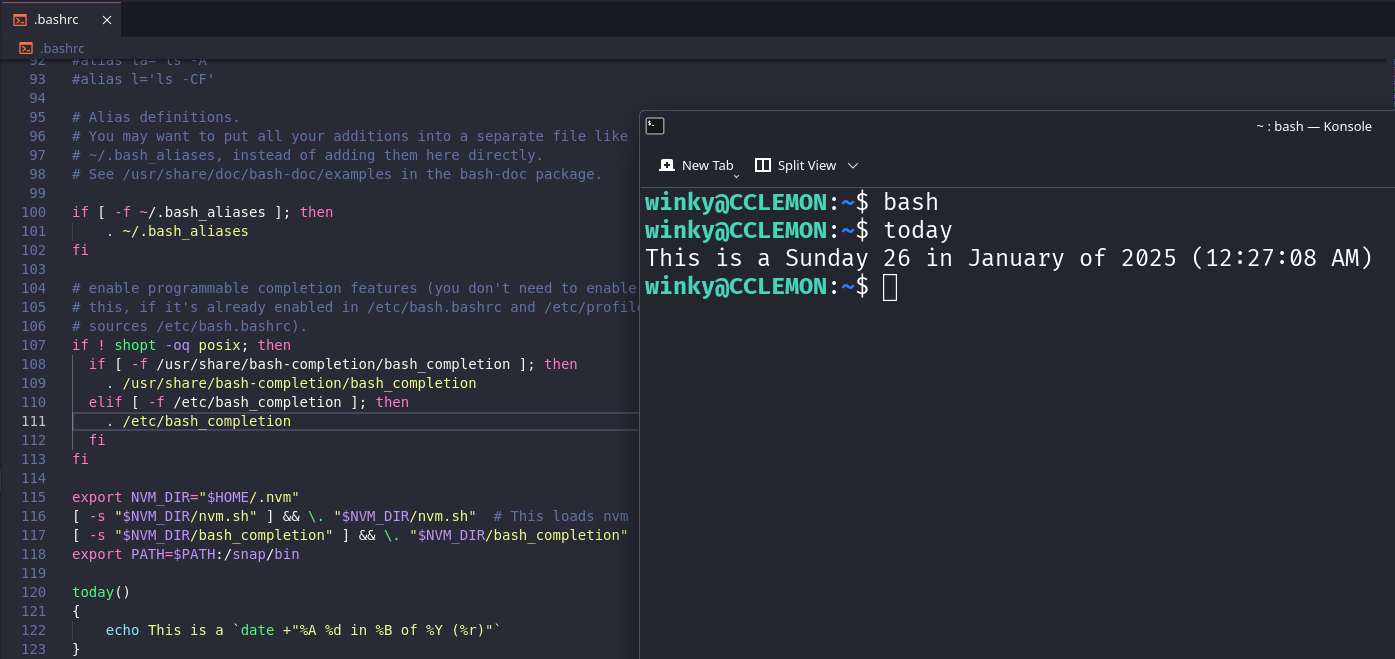
Task: Click the New Tab plus icon
Action: (x=667, y=165)
